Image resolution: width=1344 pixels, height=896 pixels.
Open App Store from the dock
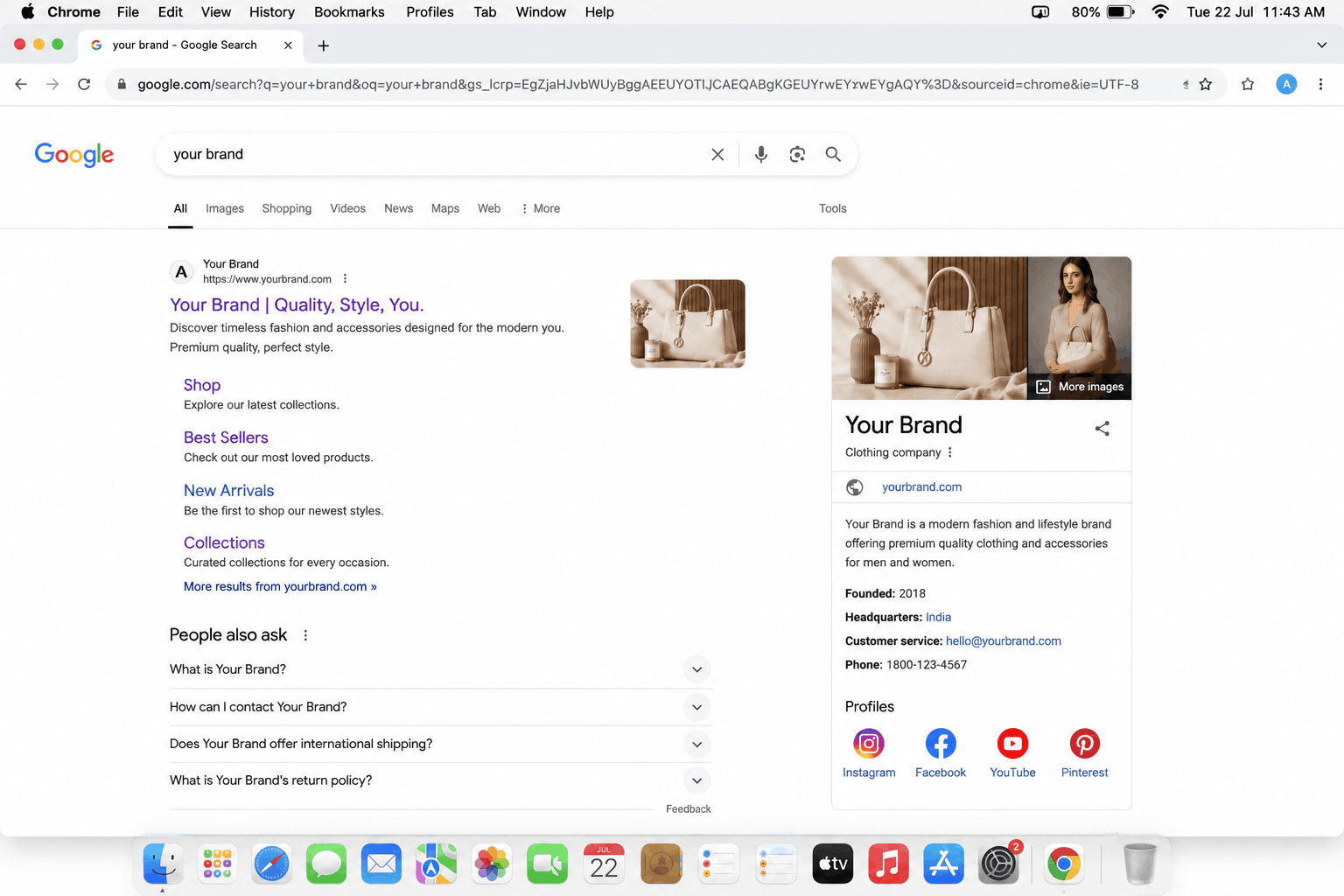pos(943,864)
